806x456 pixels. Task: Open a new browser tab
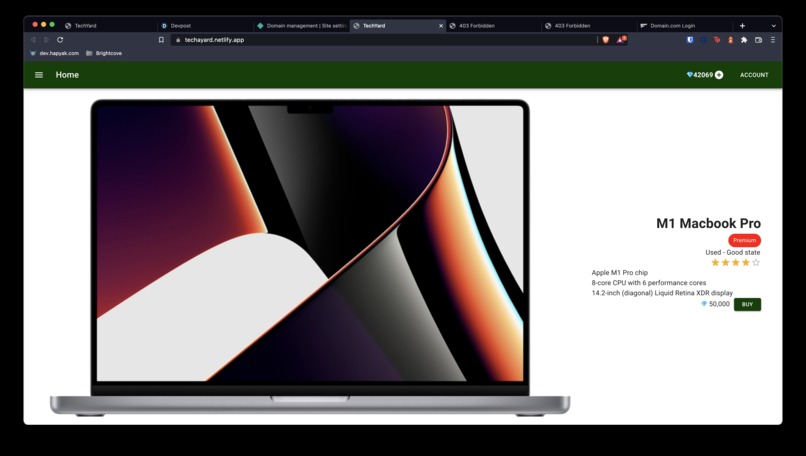tap(742, 26)
